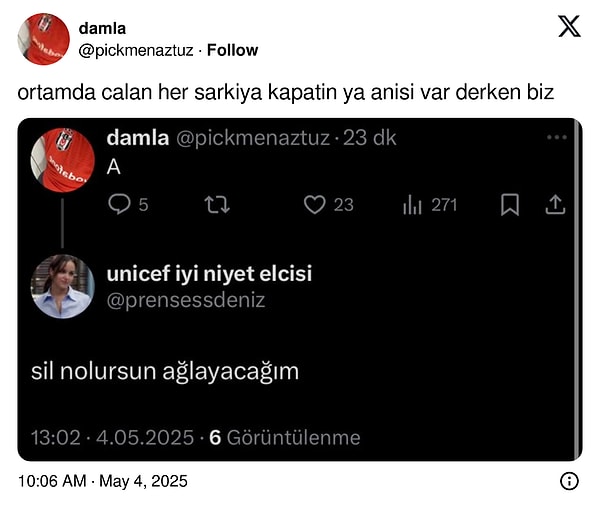The width and height of the screenshot is (600, 511).
Task: Open the view stats icon showing 271
Action: [x=411, y=204]
